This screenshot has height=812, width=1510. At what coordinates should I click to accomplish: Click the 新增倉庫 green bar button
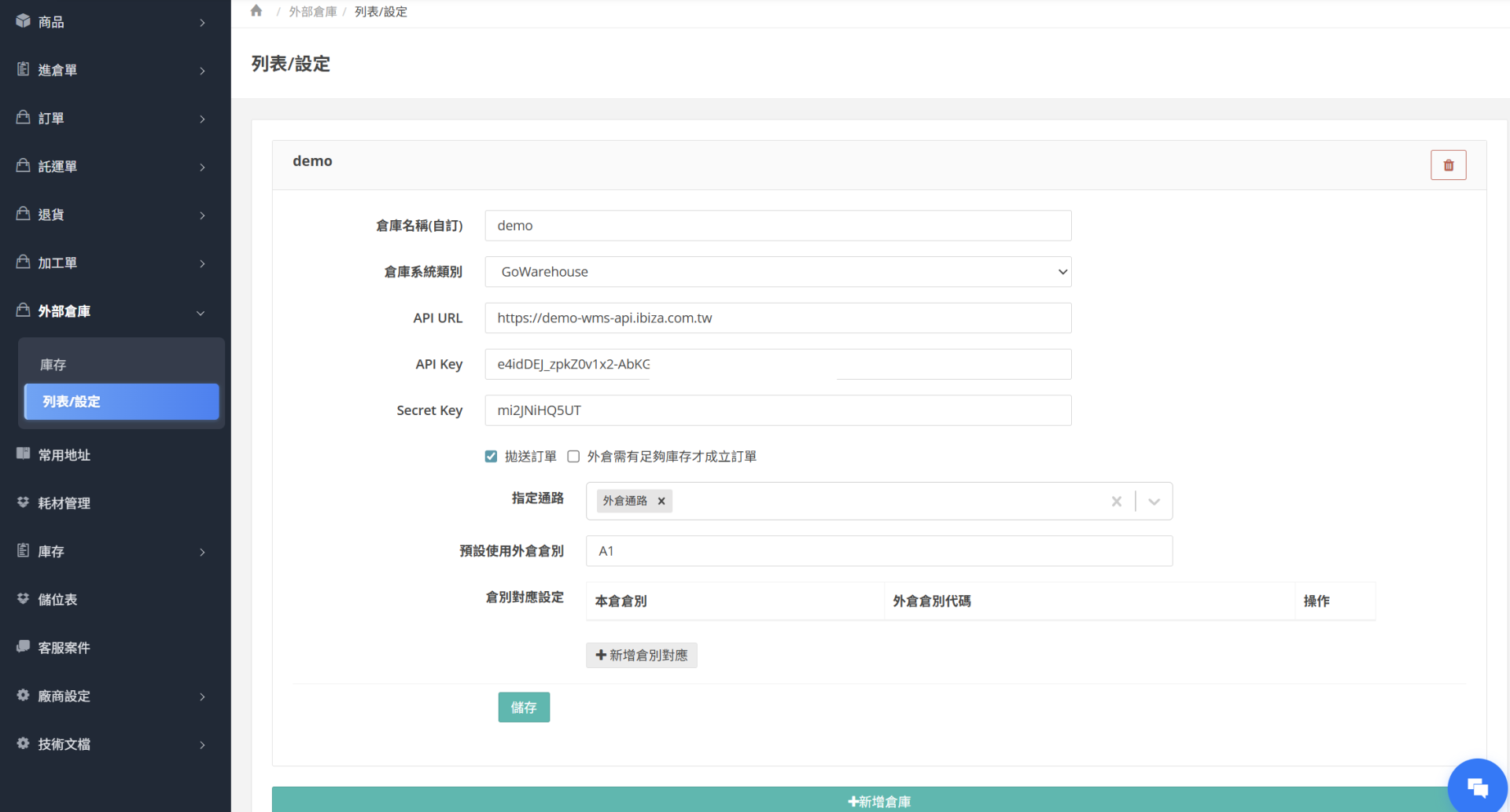pos(878,801)
